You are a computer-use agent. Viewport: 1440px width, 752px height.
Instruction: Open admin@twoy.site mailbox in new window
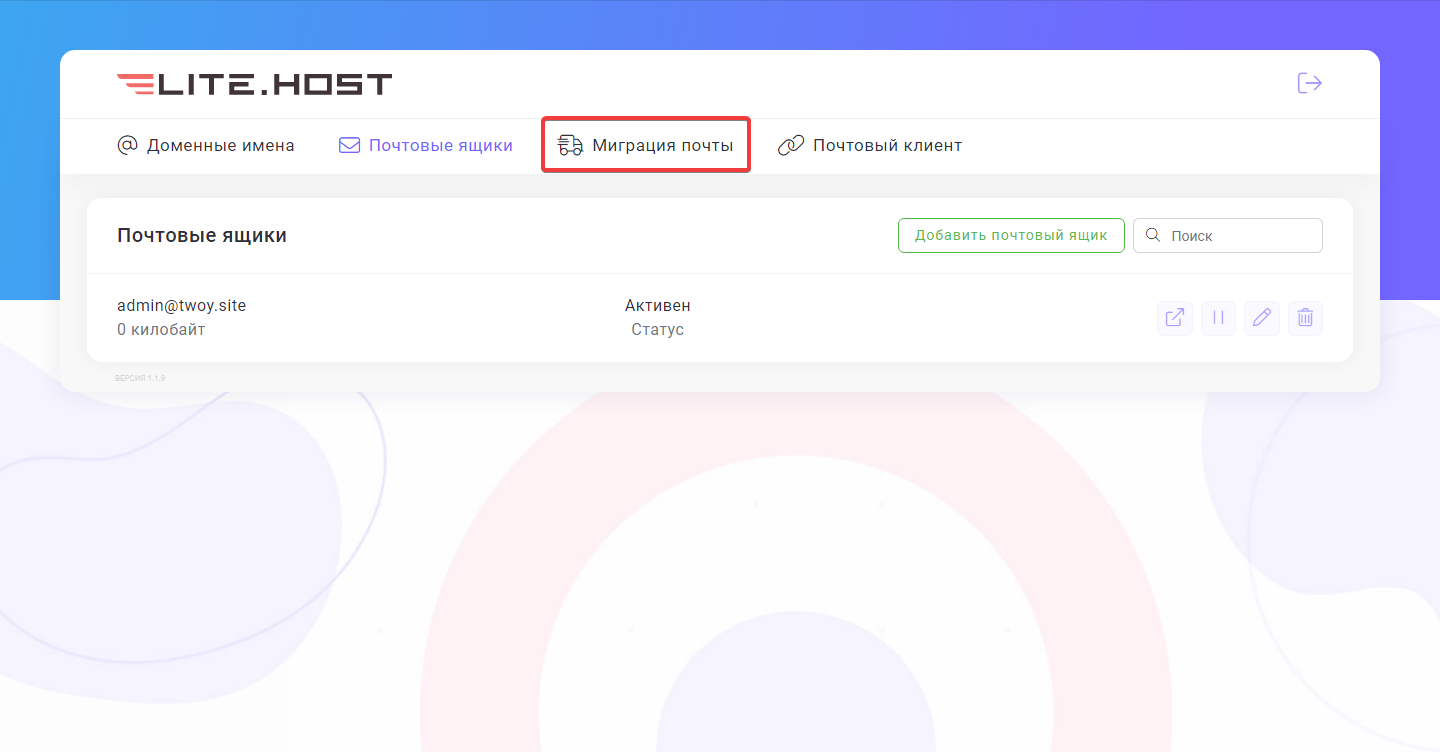(1175, 318)
